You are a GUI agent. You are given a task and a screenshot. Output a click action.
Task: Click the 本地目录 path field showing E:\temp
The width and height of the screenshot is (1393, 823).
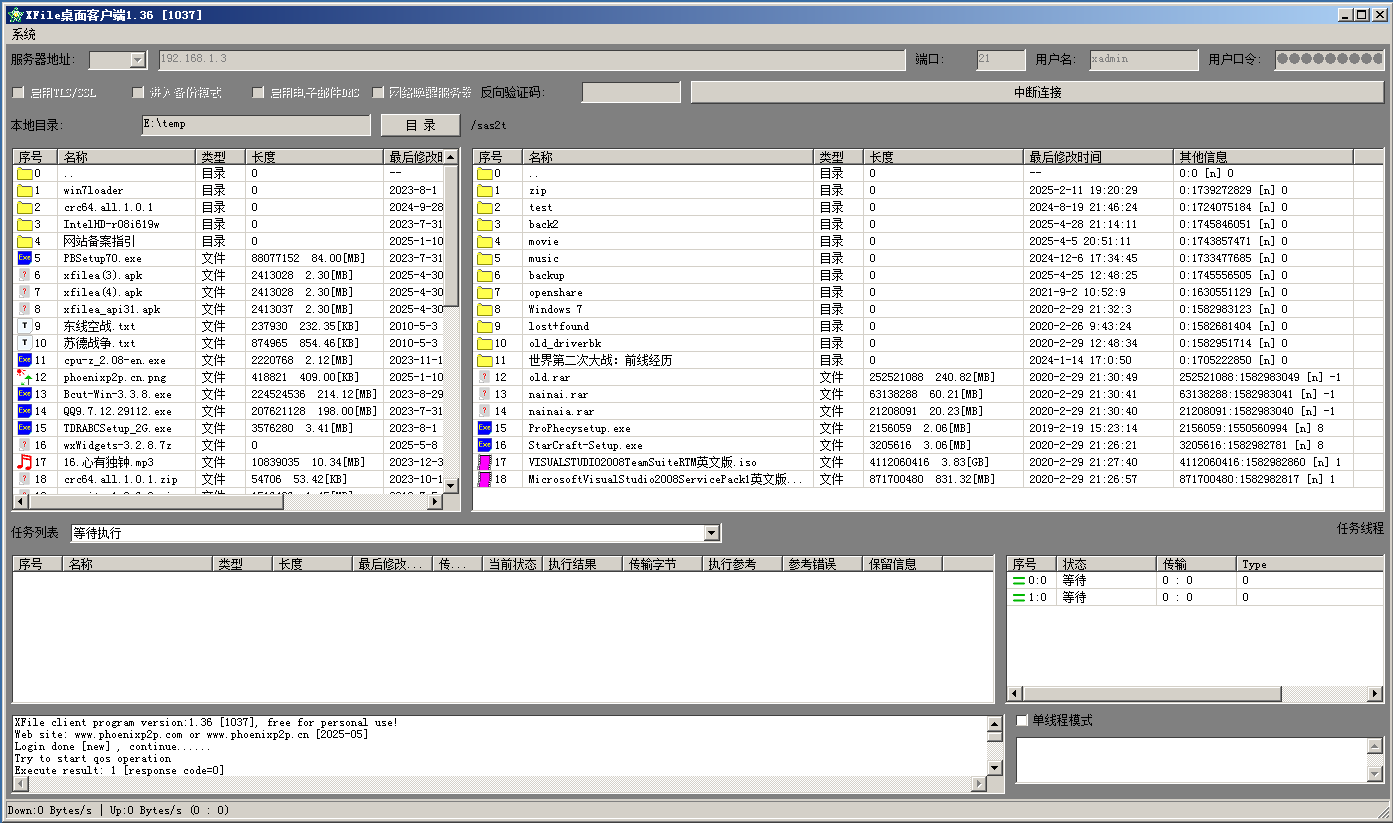point(255,125)
